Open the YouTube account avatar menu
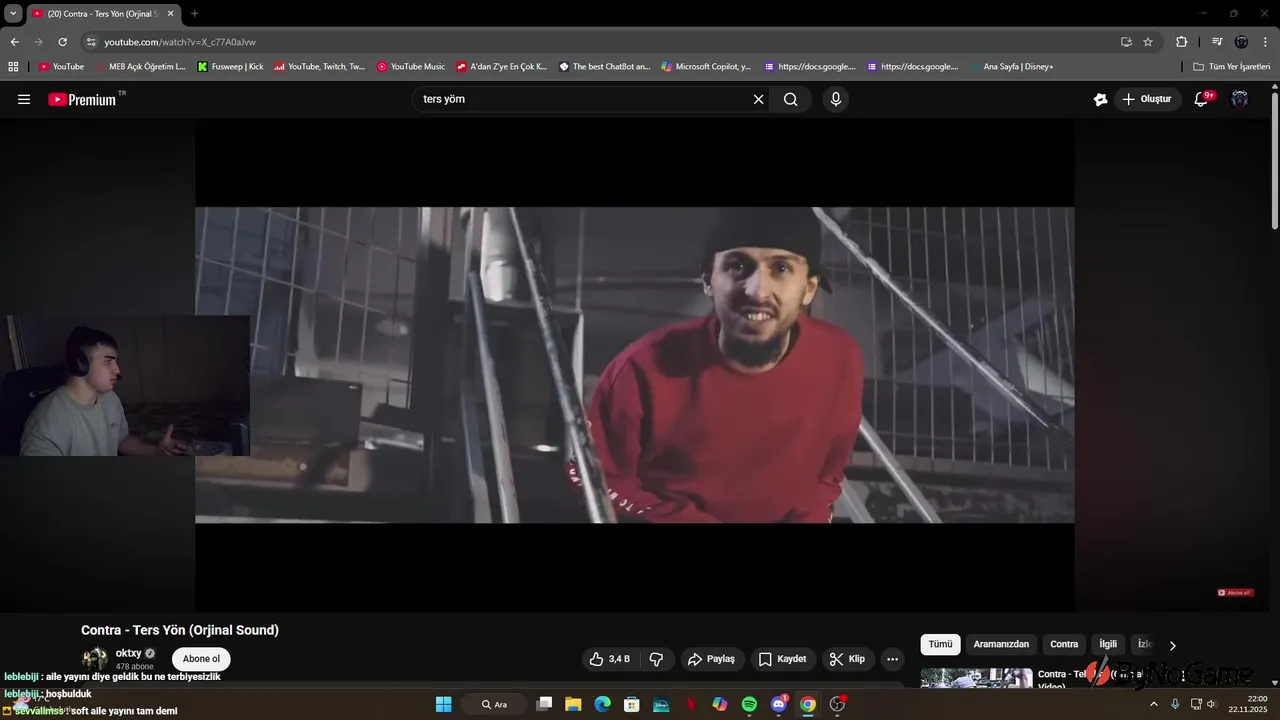Screen dimensions: 1280x720 [1240, 99]
